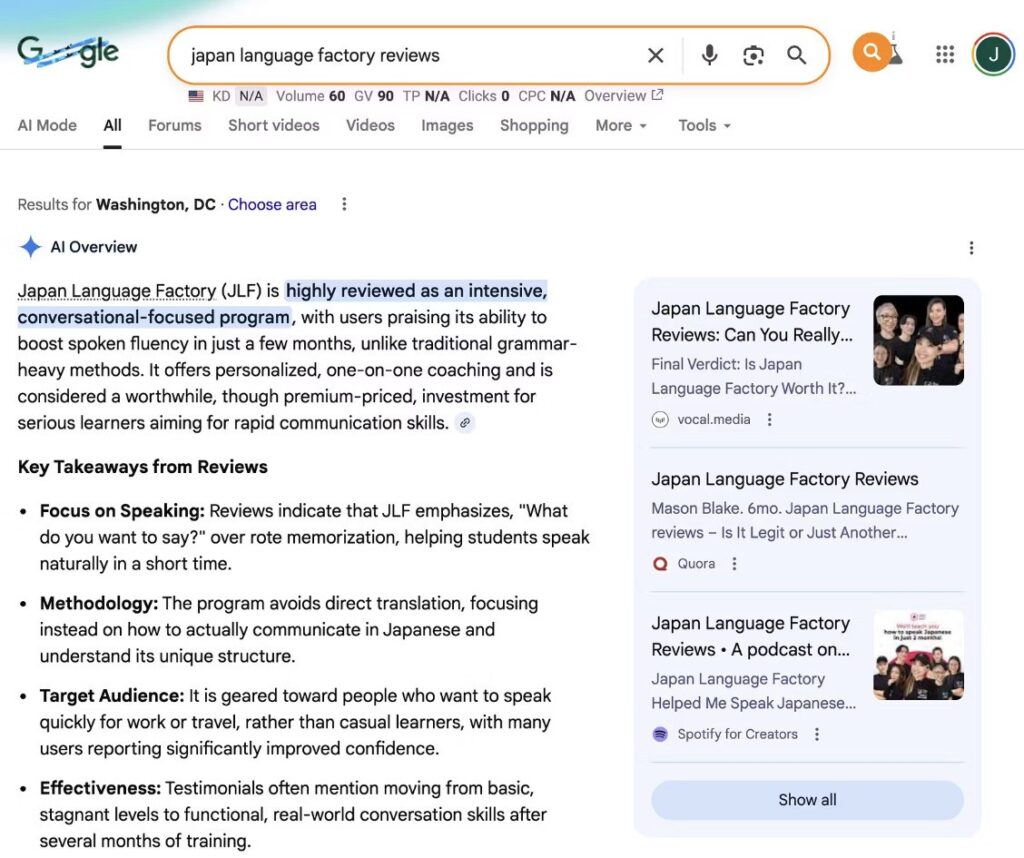Go to Google home via logo

click(68, 52)
